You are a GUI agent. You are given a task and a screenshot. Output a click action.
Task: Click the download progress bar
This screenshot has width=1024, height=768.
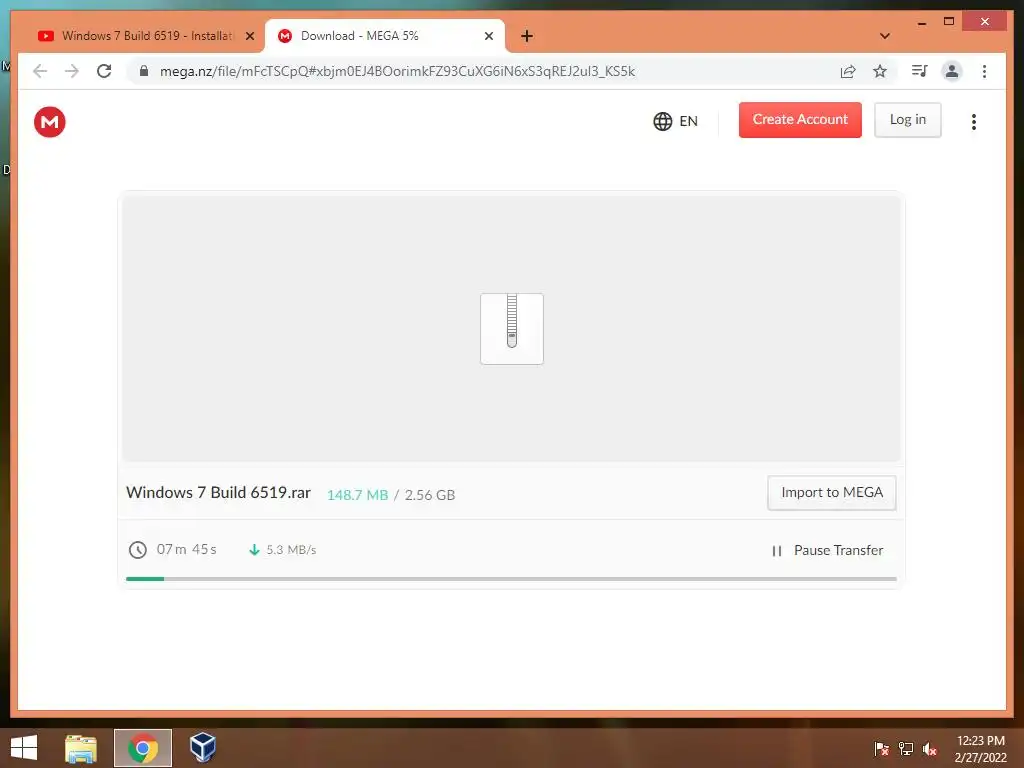[511, 579]
